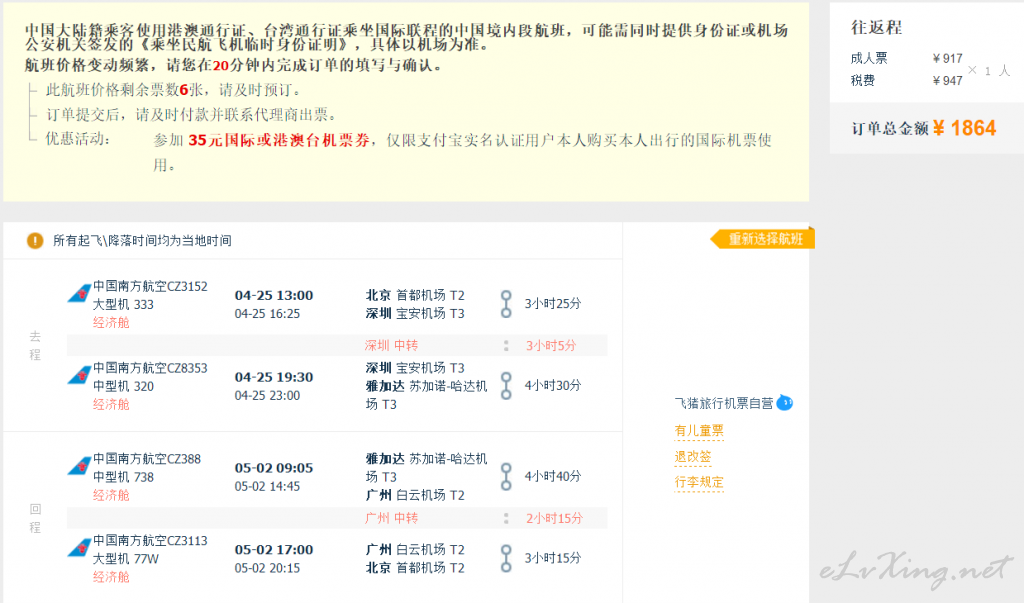Click the aircraft type 中型机 738
Image resolution: width=1024 pixels, height=603 pixels.
pyautogui.click(x=123, y=477)
